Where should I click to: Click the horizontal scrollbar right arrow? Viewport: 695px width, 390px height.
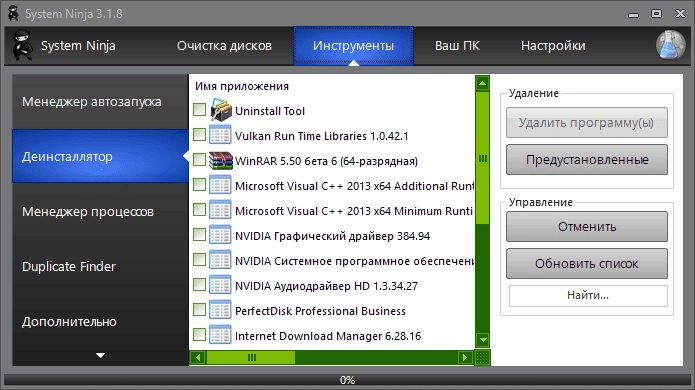[x=465, y=357]
